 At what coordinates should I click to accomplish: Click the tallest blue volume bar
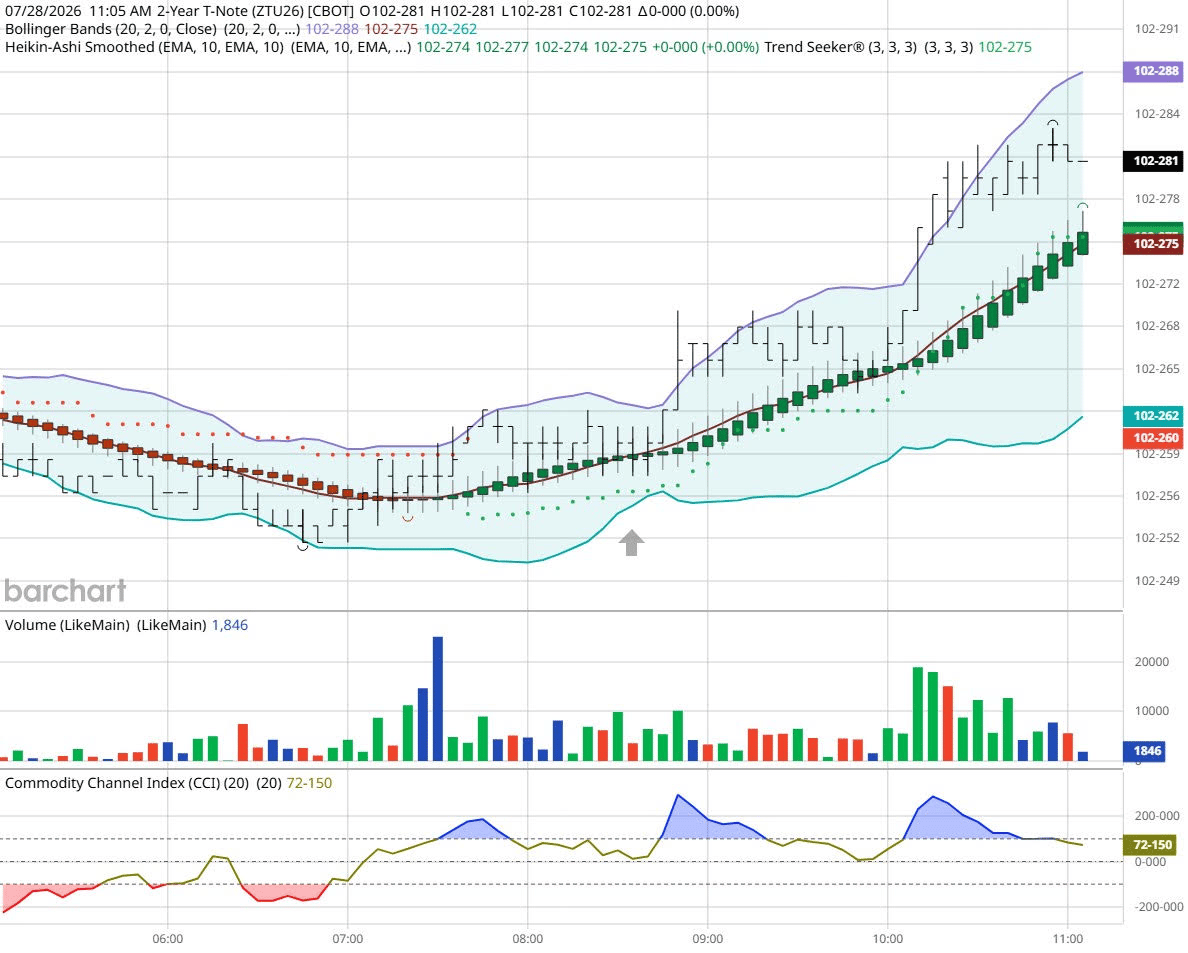click(x=438, y=698)
